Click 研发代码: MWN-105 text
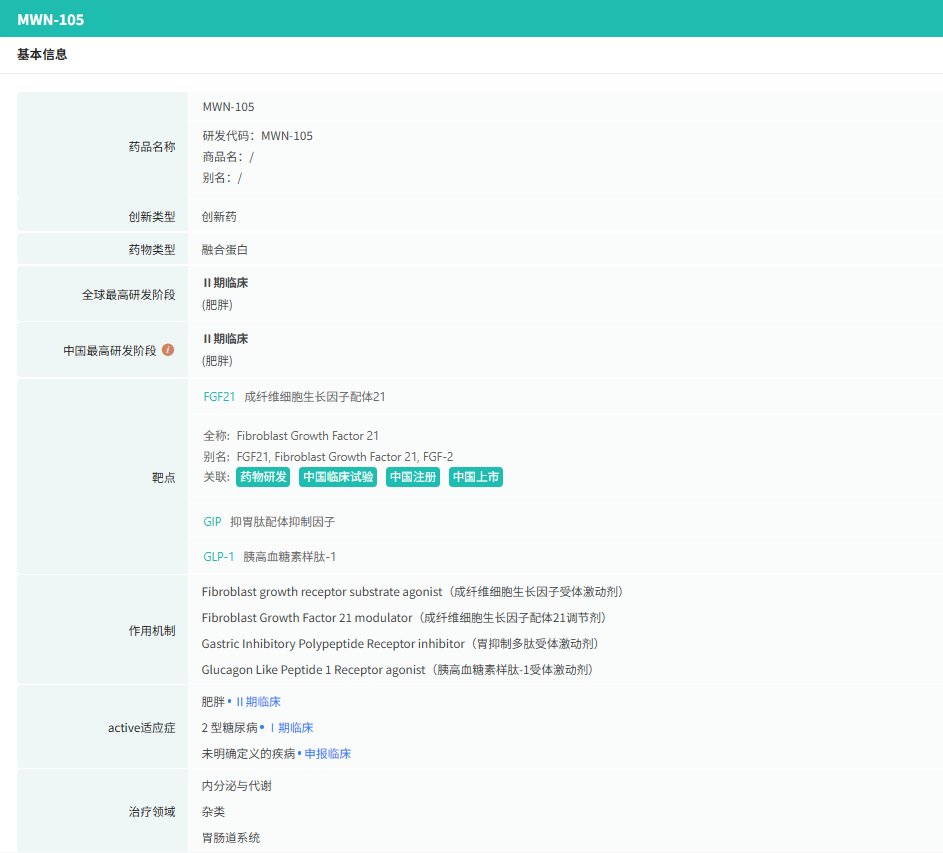Viewport: 943px width, 853px height. 257,136
